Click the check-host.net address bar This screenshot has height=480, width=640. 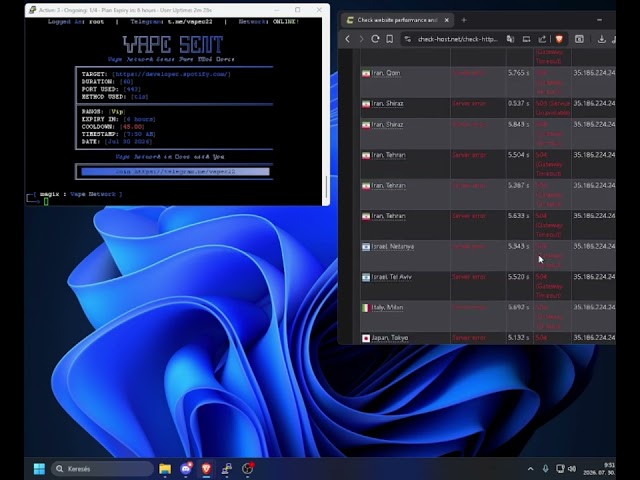tap(457, 39)
